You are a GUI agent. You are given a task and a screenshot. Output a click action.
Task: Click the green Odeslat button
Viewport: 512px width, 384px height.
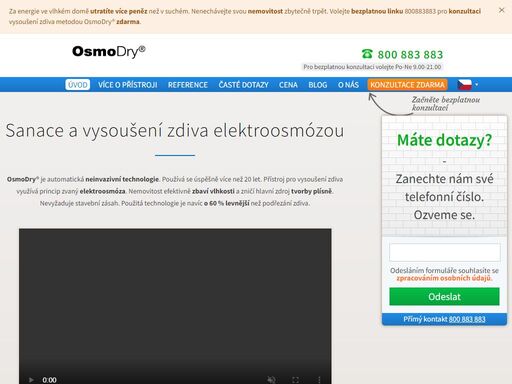click(444, 296)
